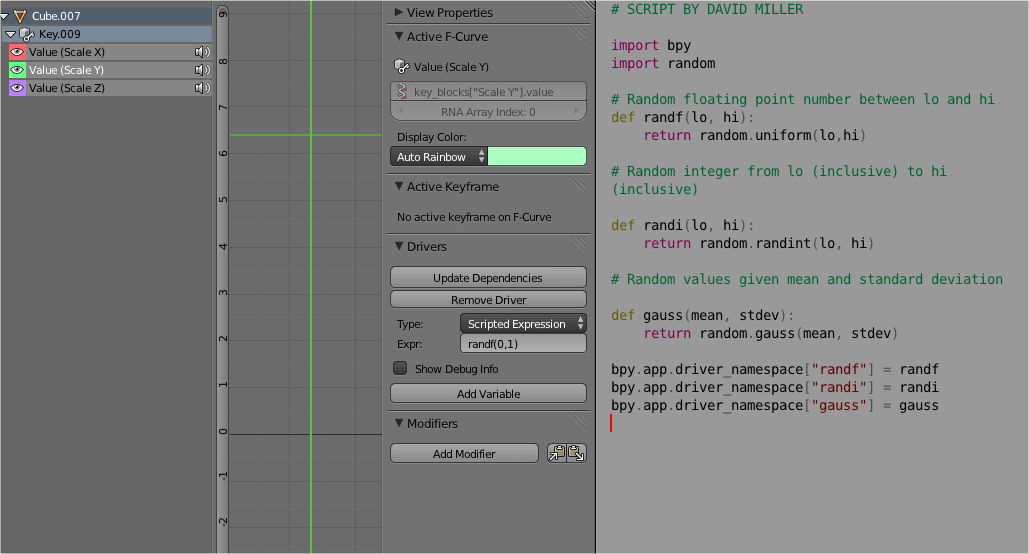Click the key_blocks["Scale Y"].value data path field
The height and width of the screenshot is (554, 1029).
coord(488,92)
